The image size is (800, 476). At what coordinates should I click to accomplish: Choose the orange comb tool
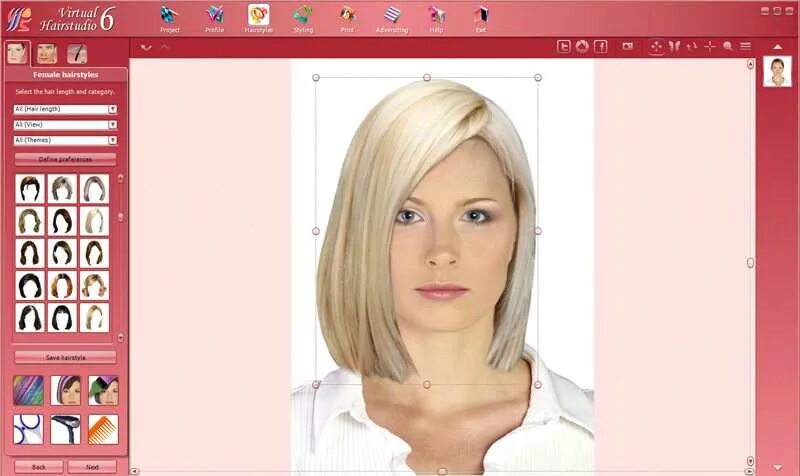(103, 429)
